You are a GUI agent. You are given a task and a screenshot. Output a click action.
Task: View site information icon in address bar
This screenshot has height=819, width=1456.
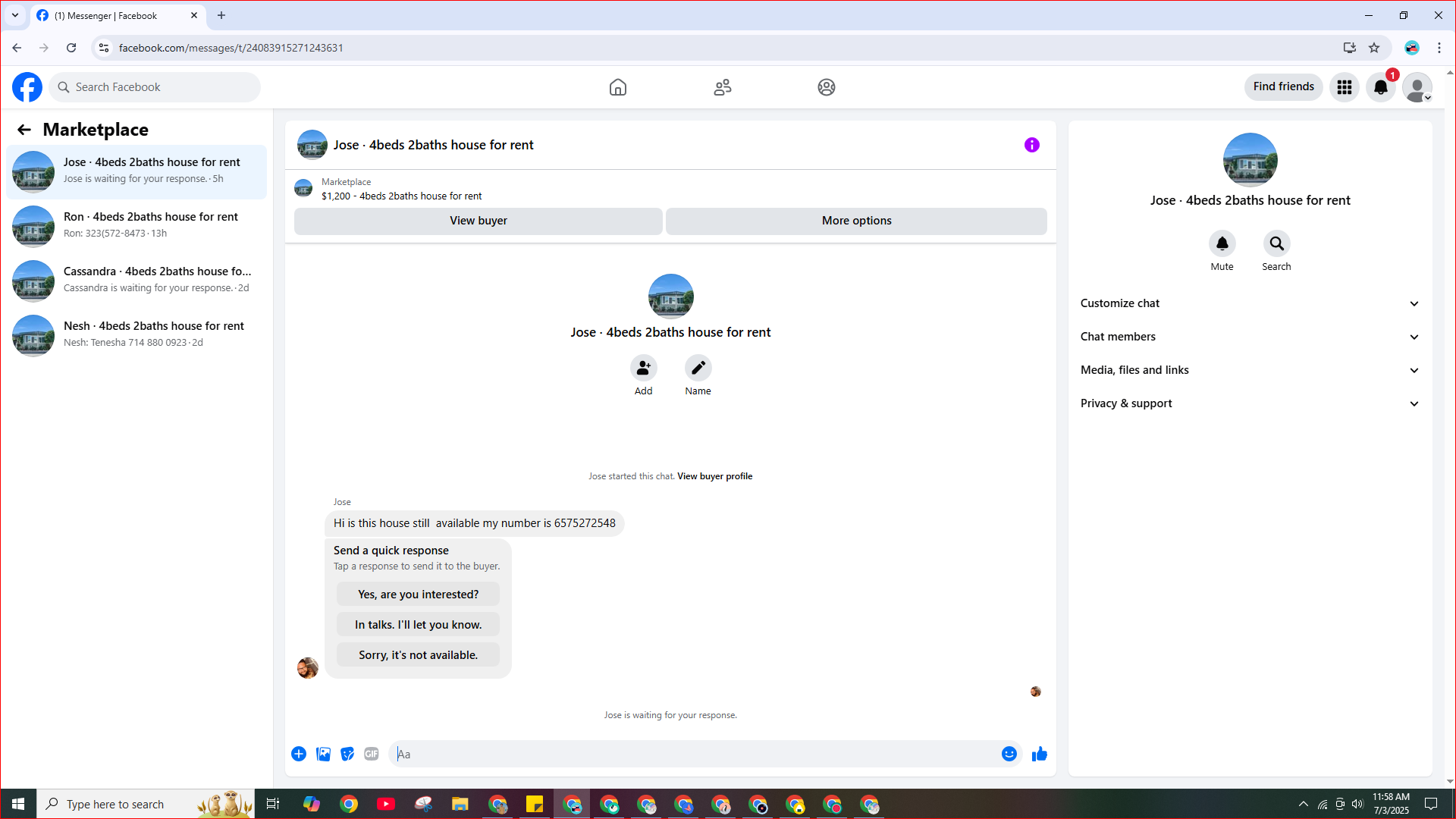click(x=104, y=48)
